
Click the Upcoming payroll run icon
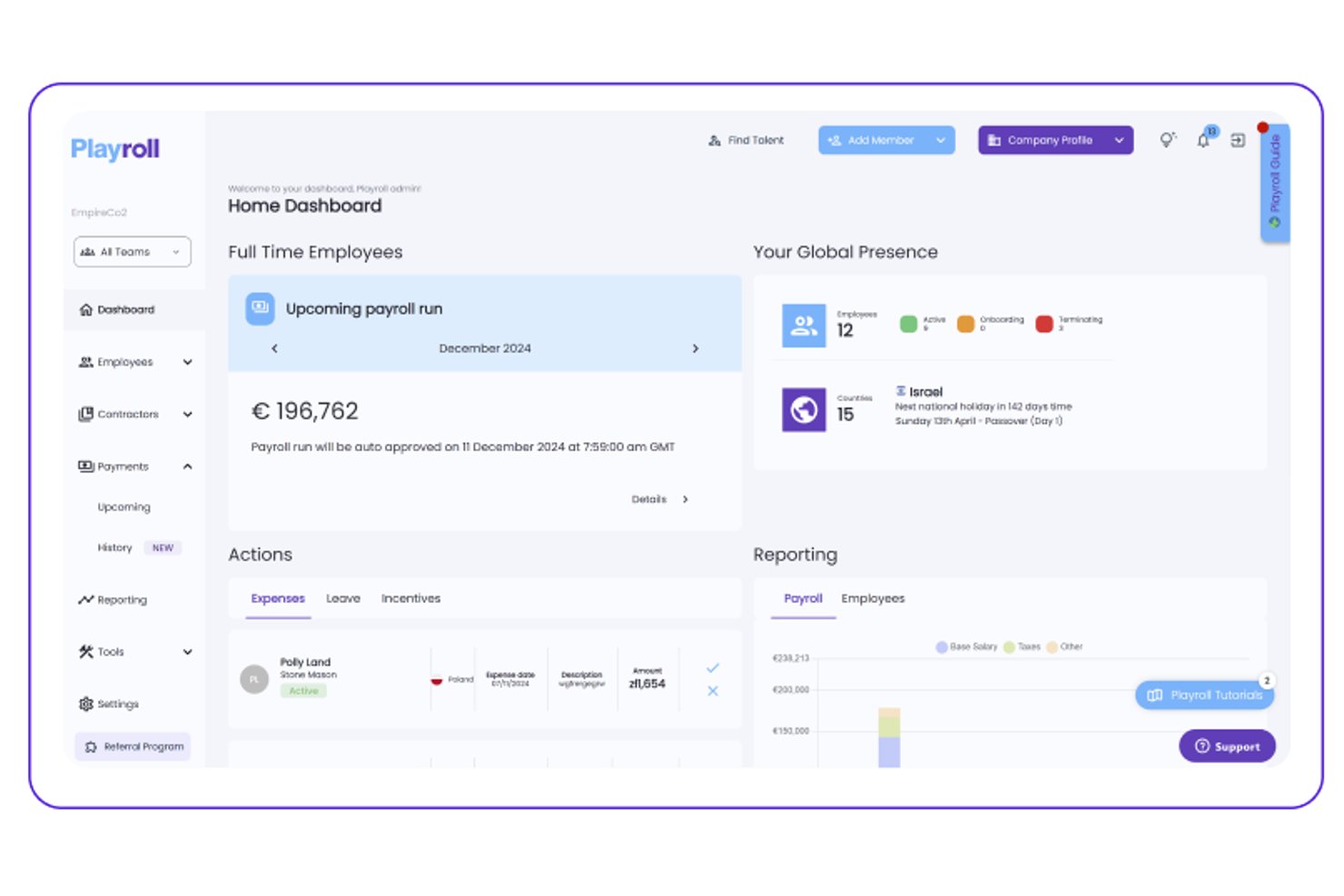pos(260,308)
